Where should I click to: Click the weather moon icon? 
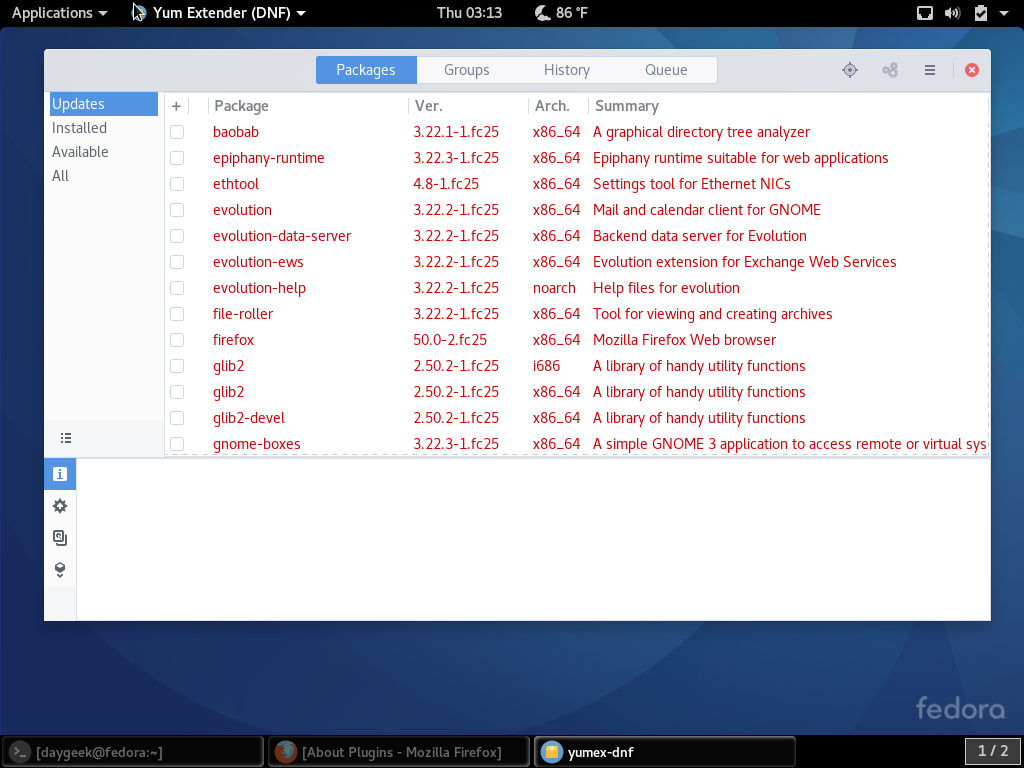tap(542, 13)
